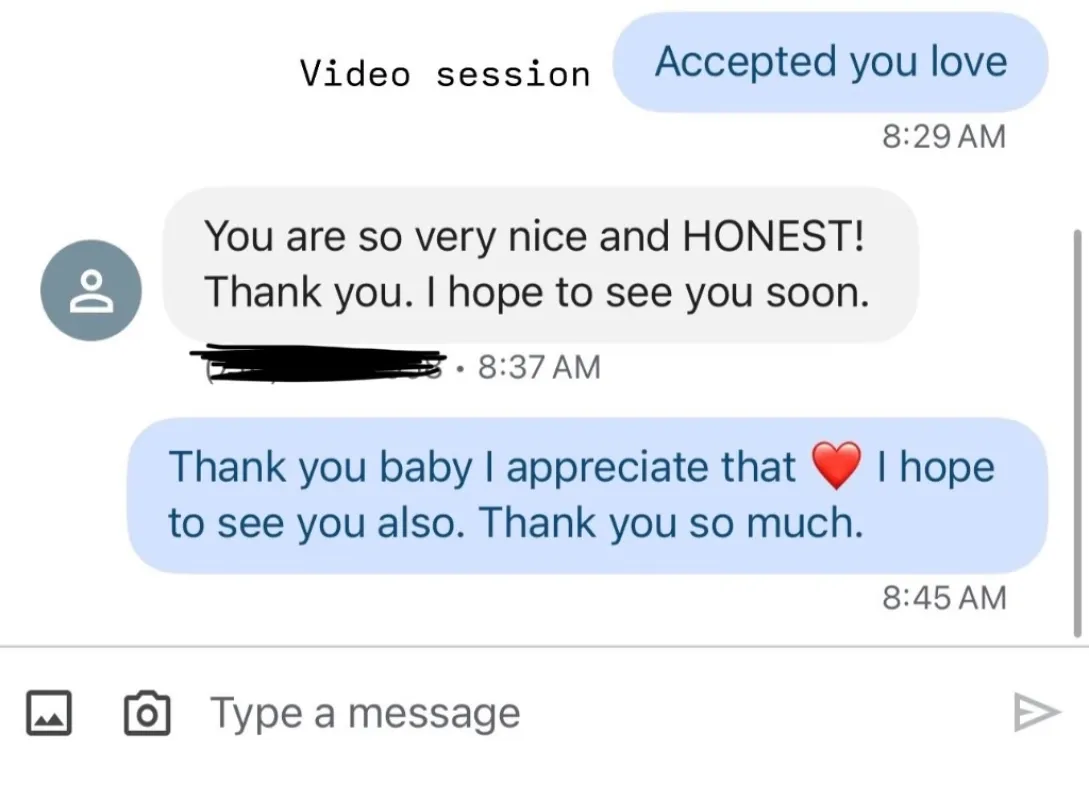Open the image gallery attachment icon
Image resolution: width=1089 pixels, height=800 pixels.
click(x=48, y=713)
